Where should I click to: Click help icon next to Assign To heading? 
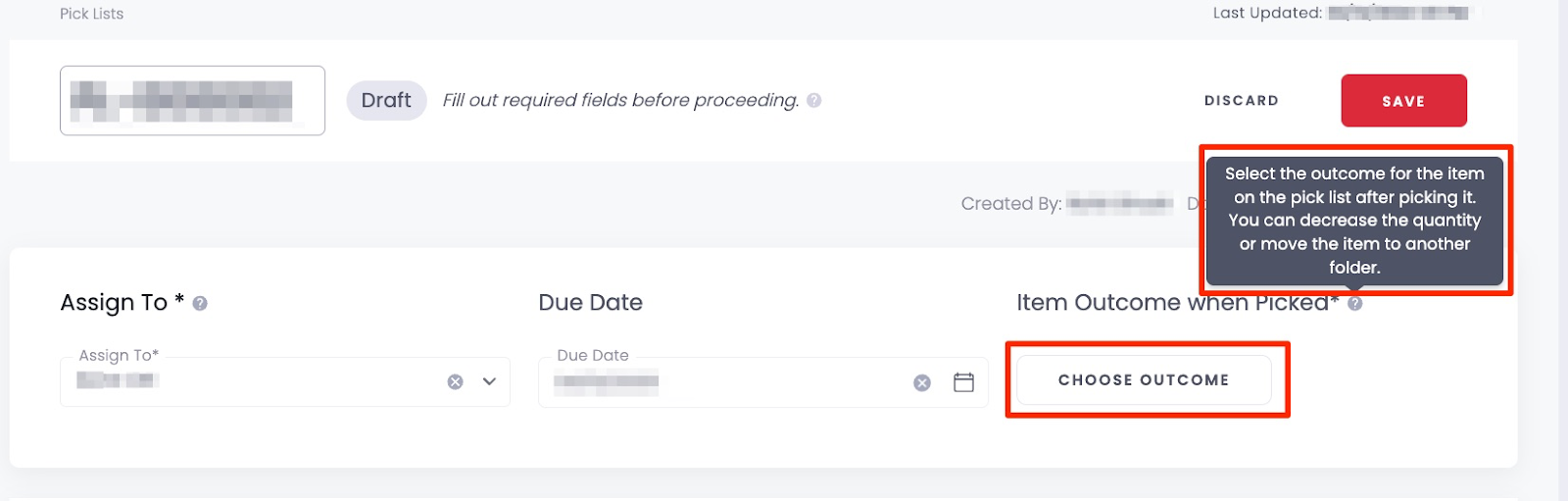pyautogui.click(x=200, y=304)
